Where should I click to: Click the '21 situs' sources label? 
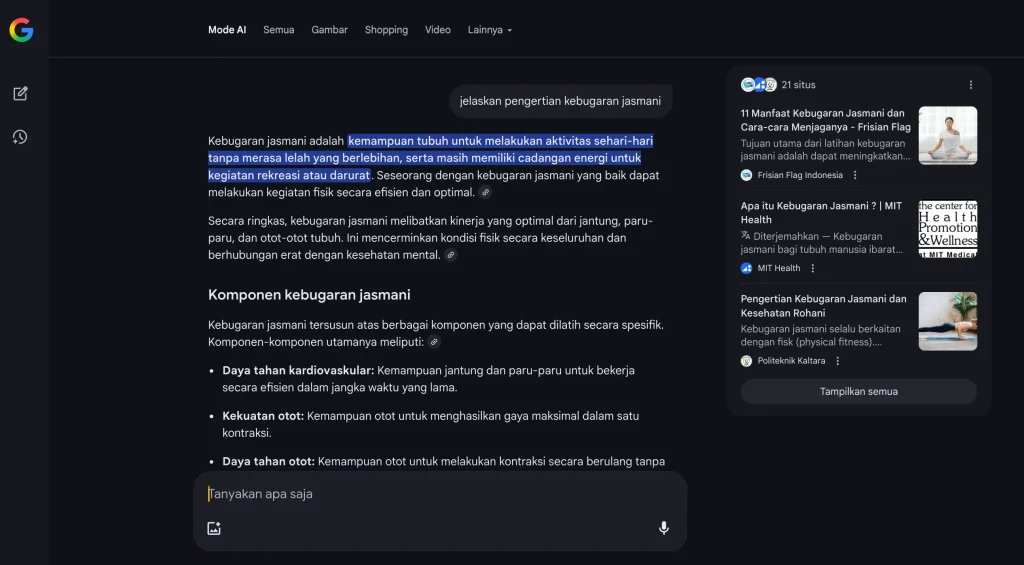798,85
